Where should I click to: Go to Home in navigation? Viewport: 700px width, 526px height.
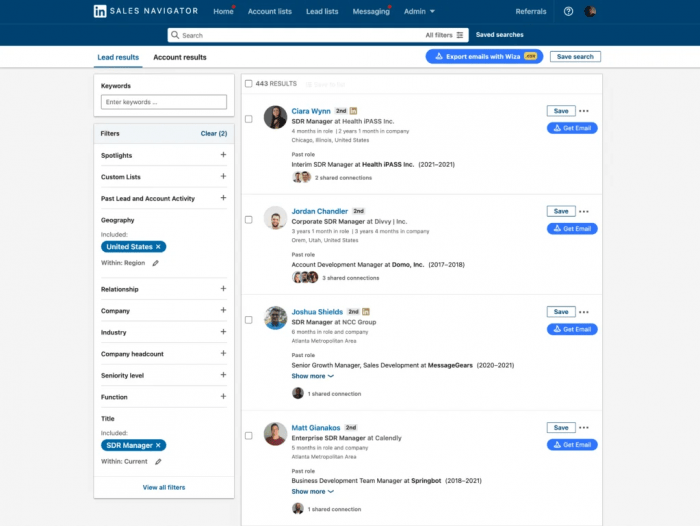(223, 12)
